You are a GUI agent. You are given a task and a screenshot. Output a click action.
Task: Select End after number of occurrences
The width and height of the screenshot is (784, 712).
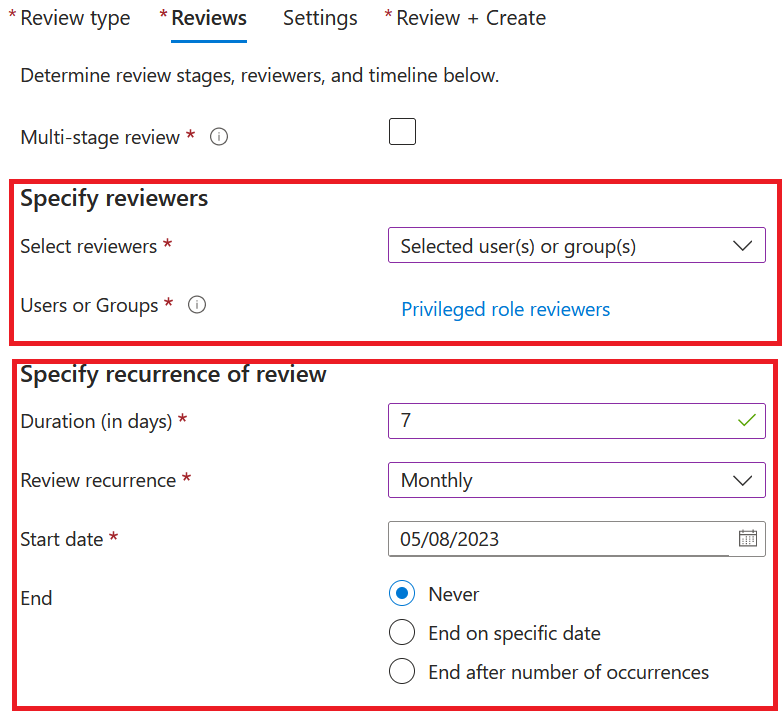pos(402,672)
